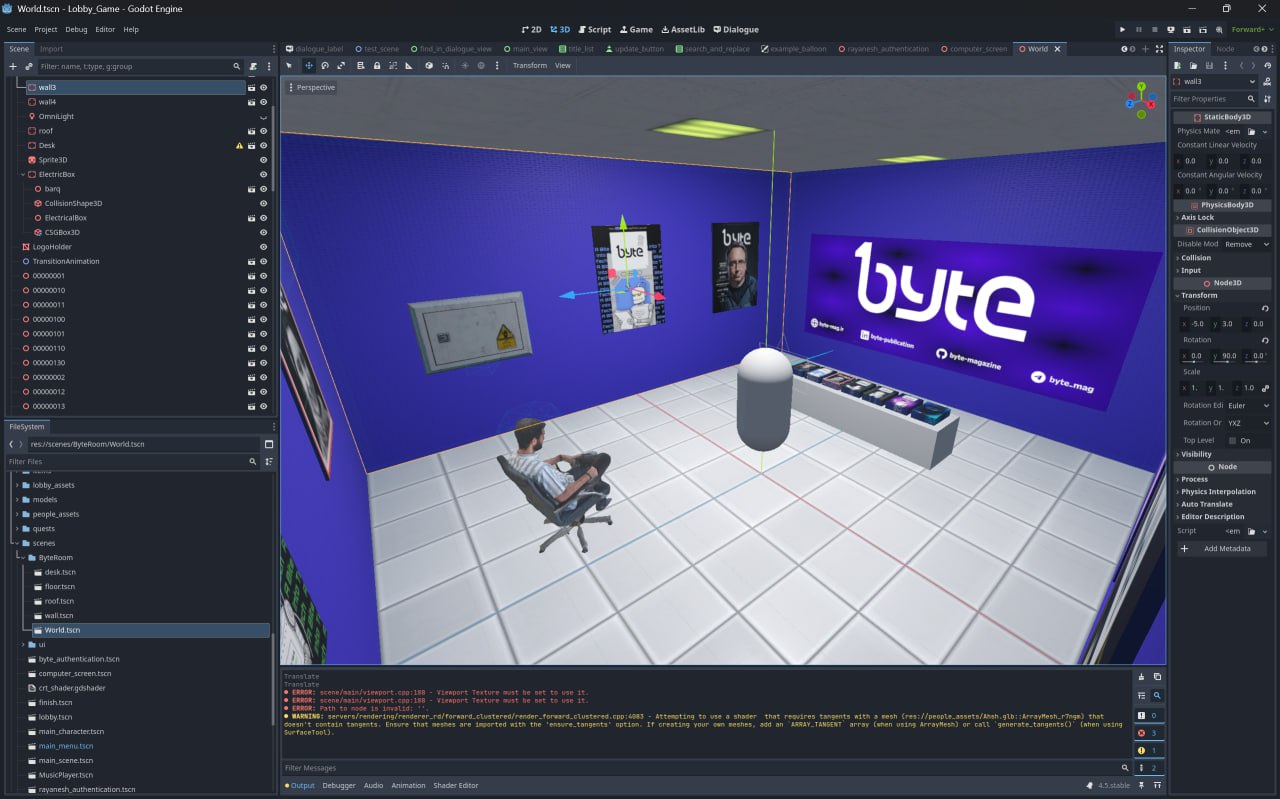
Task: Run the project with the play button
Action: (x=1122, y=30)
